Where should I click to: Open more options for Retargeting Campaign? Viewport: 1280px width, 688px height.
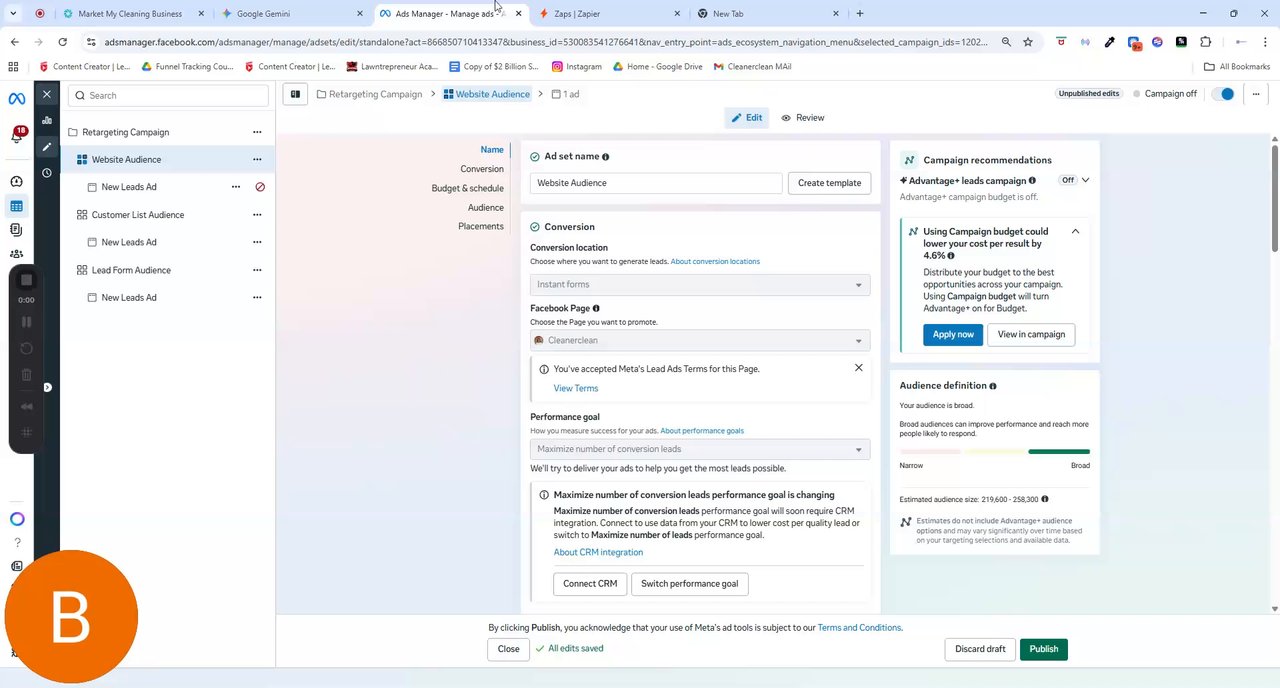pyautogui.click(x=257, y=132)
